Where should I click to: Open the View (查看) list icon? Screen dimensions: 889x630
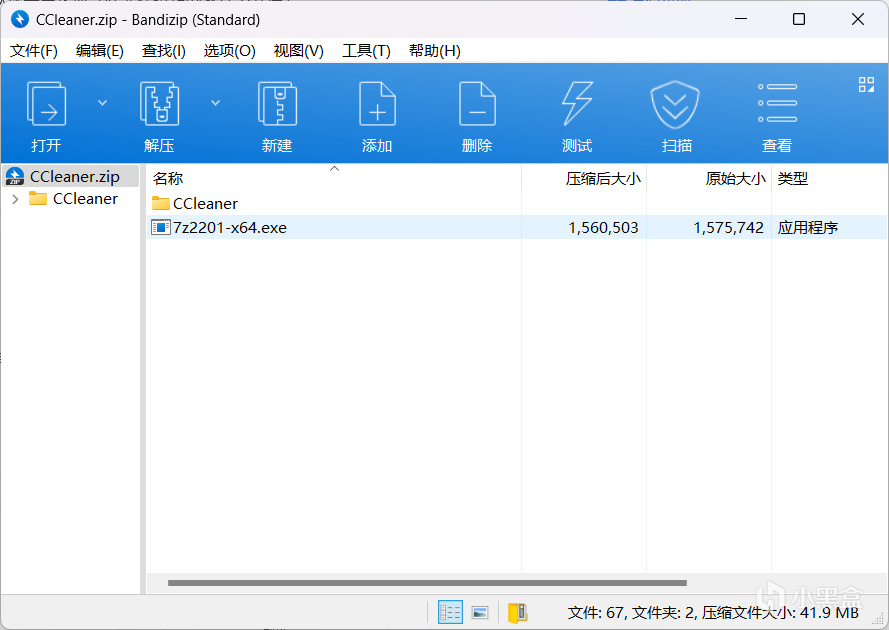(777, 103)
